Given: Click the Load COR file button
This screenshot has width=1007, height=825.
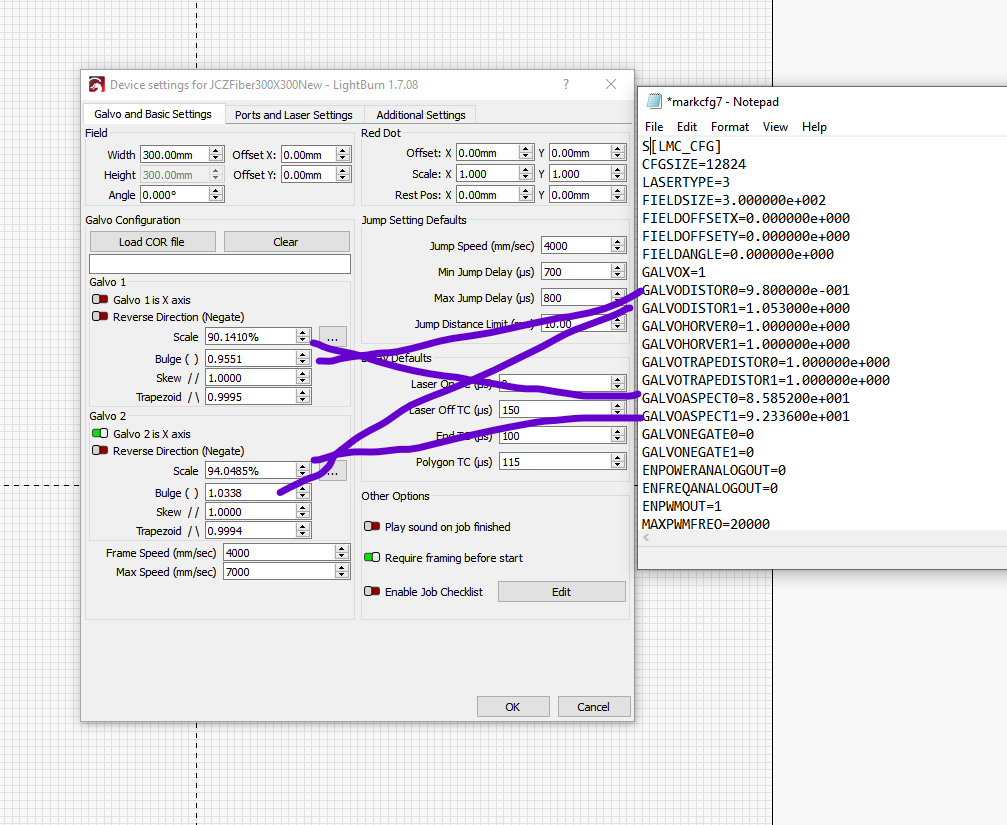Looking at the screenshot, I should [x=152, y=242].
